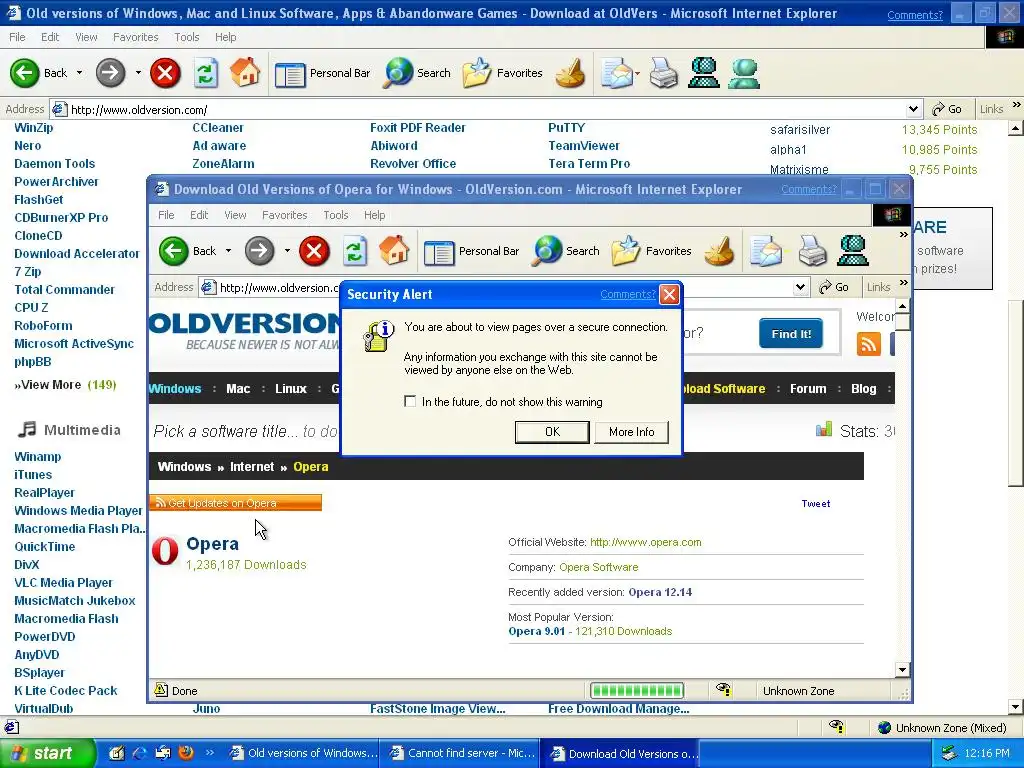Click the main window address field
Viewport: 1024px width, 768px height.
(x=487, y=109)
